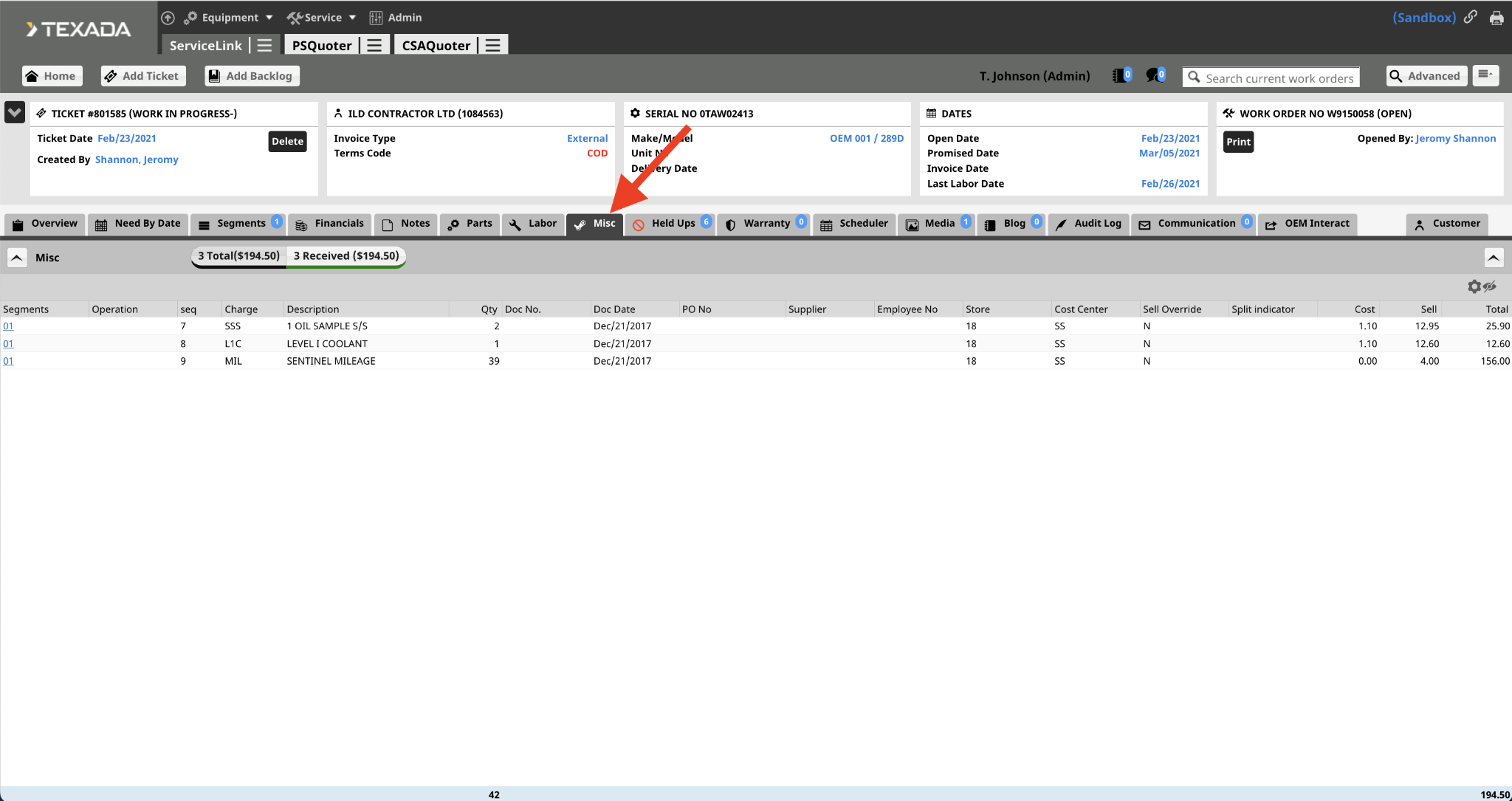Image resolution: width=1512 pixels, height=801 pixels.
Task: Open the Equipment dropdown menu
Action: (228, 18)
